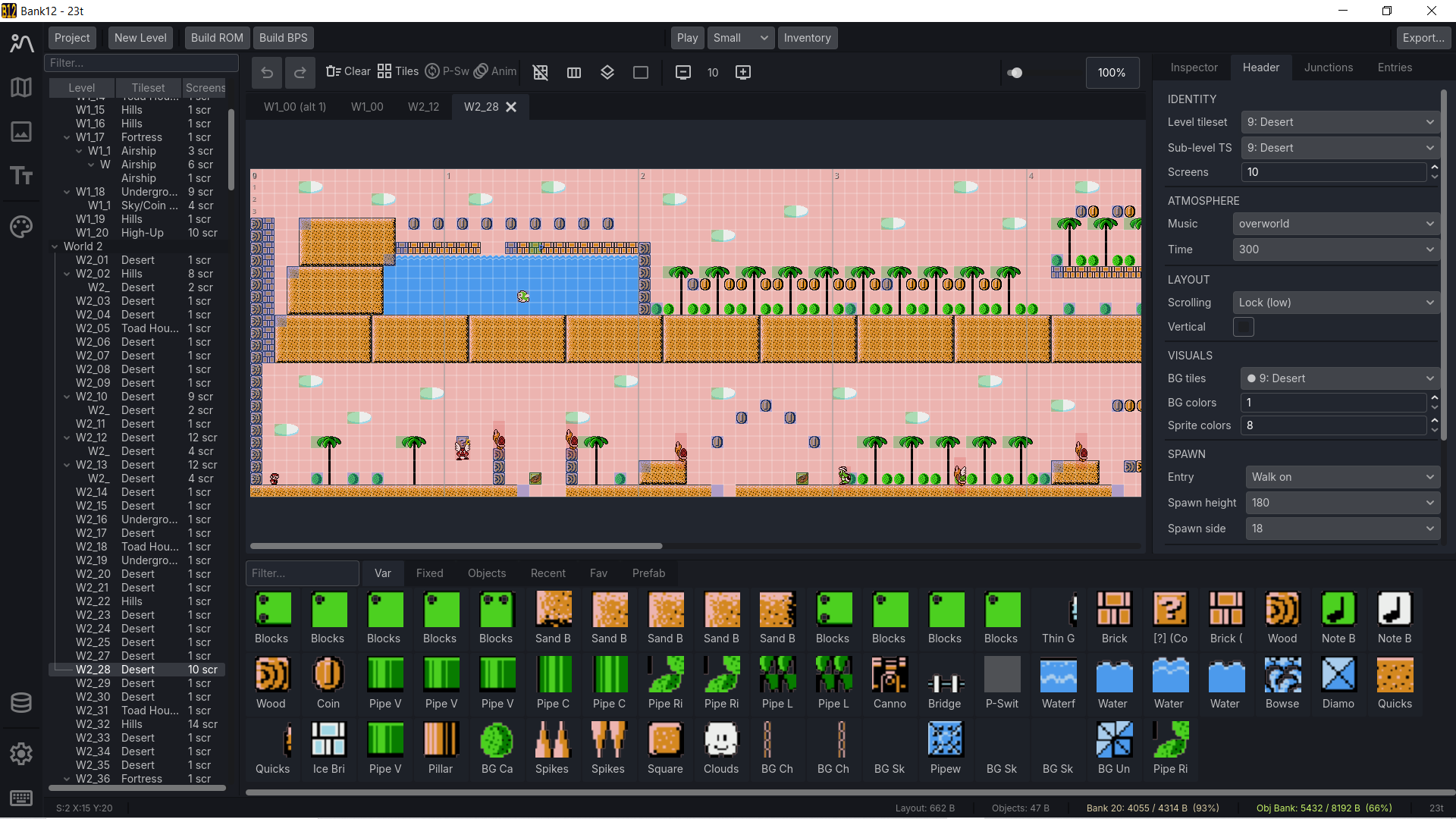Viewport: 1456px width, 819px height.
Task: Switch to the Objects palette tab
Action: pyautogui.click(x=487, y=573)
